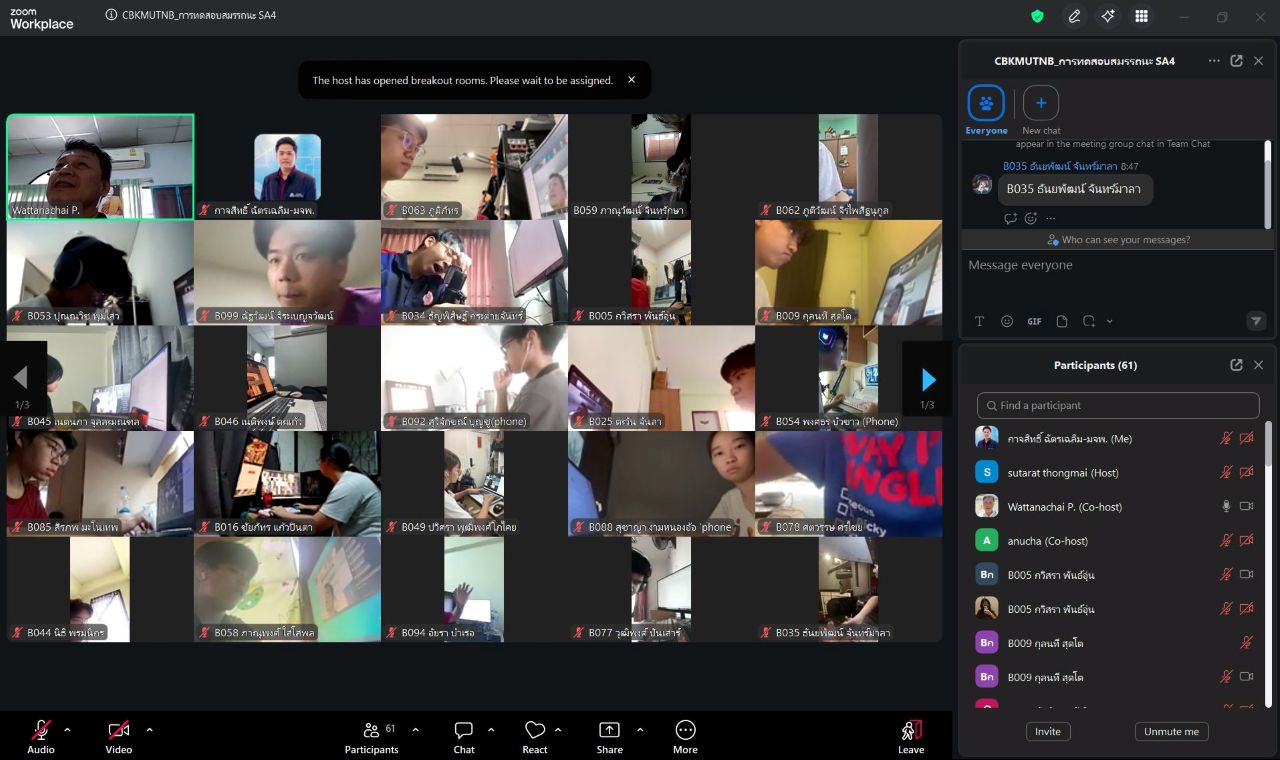The width and height of the screenshot is (1280, 760).
Task: Open emoji picker in chat toolbar
Action: pos(1007,321)
